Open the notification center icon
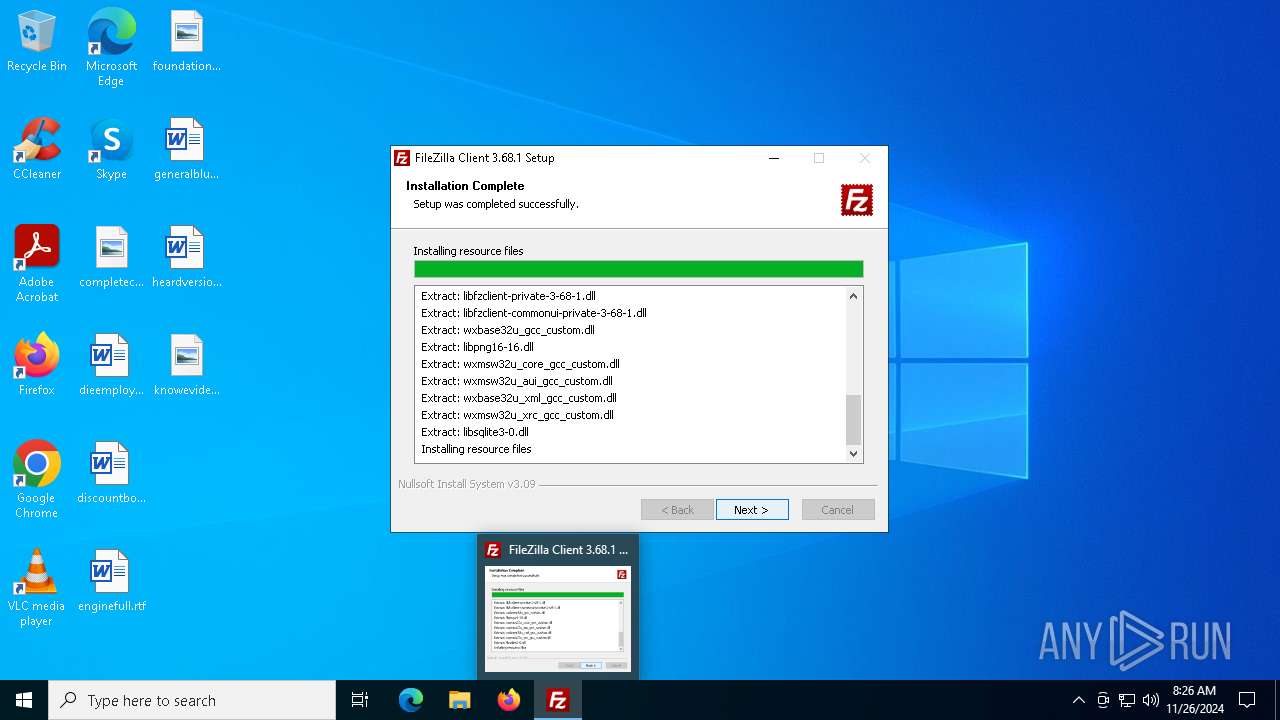The width and height of the screenshot is (1280, 720). (x=1247, y=700)
